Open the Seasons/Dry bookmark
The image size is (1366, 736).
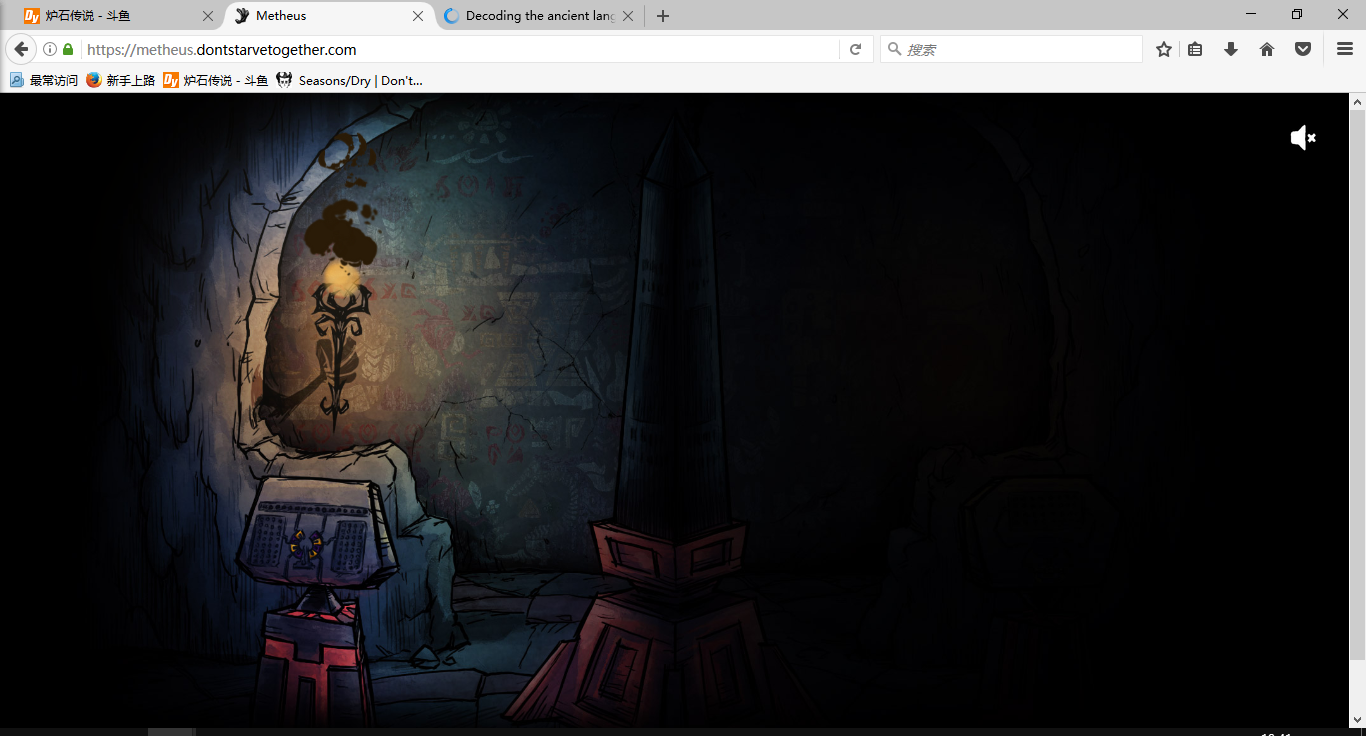350,80
